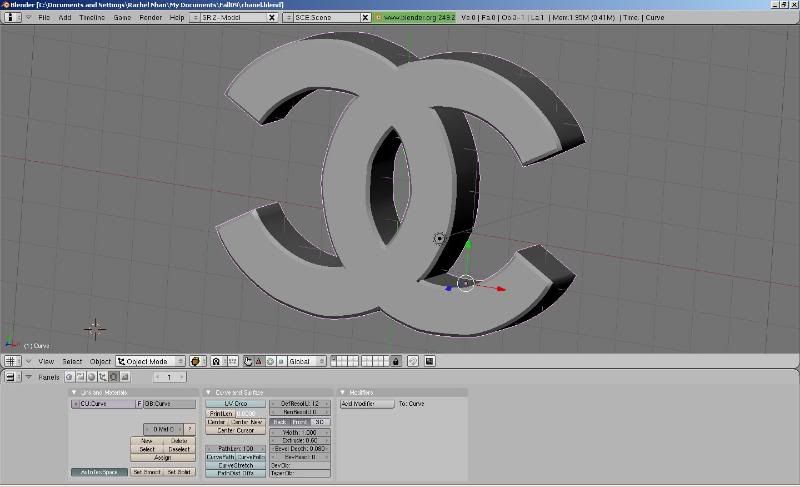Open the 3D viewport Object menu
This screenshot has height=487, width=800.
(x=100, y=361)
